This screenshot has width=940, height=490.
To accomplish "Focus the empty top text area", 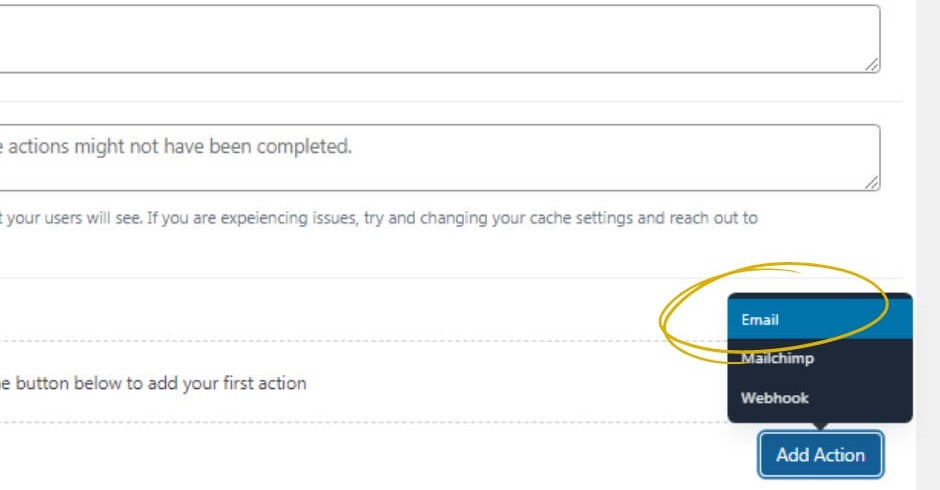I will pyautogui.click(x=439, y=38).
